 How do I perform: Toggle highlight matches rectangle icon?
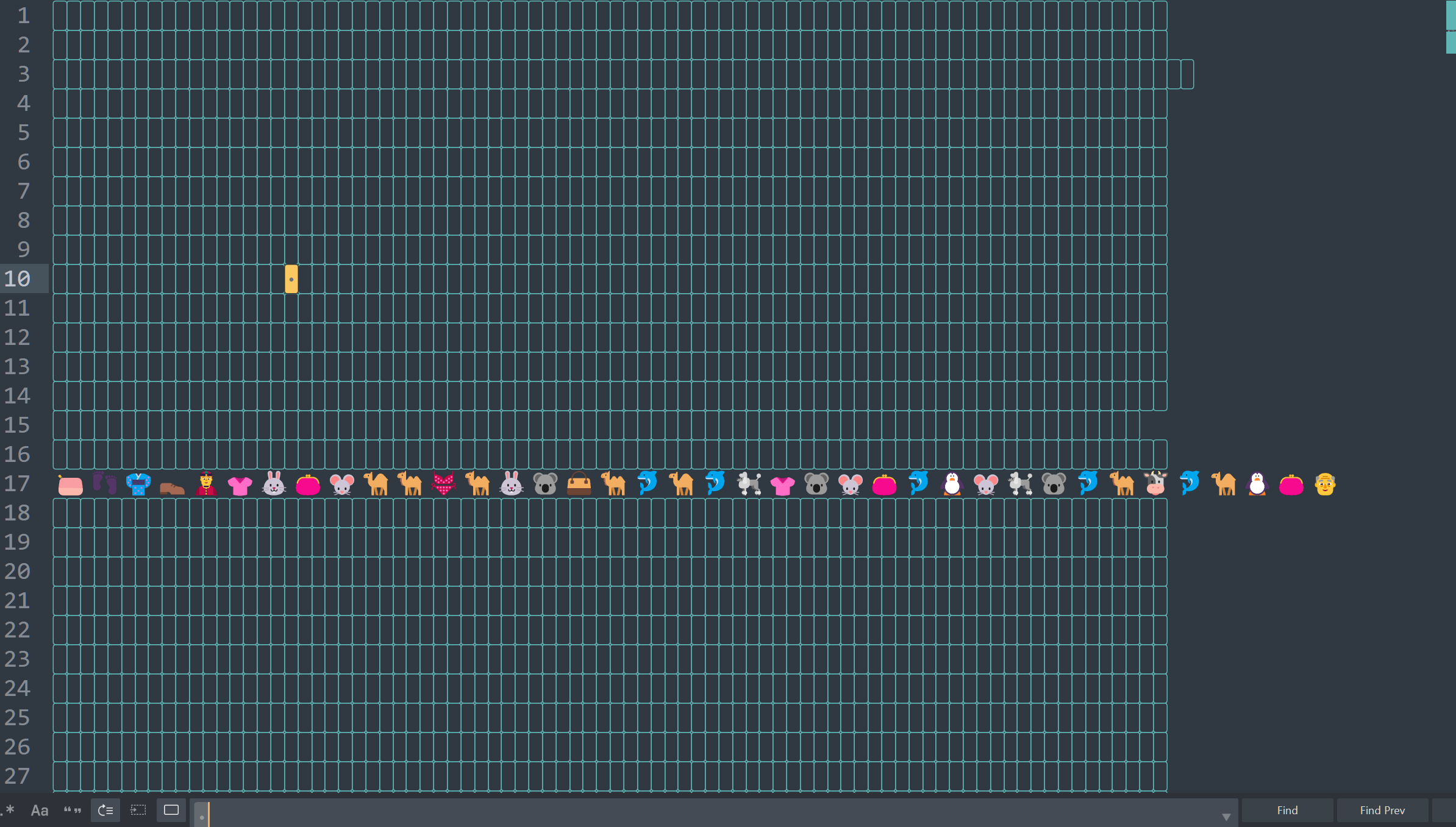171,810
